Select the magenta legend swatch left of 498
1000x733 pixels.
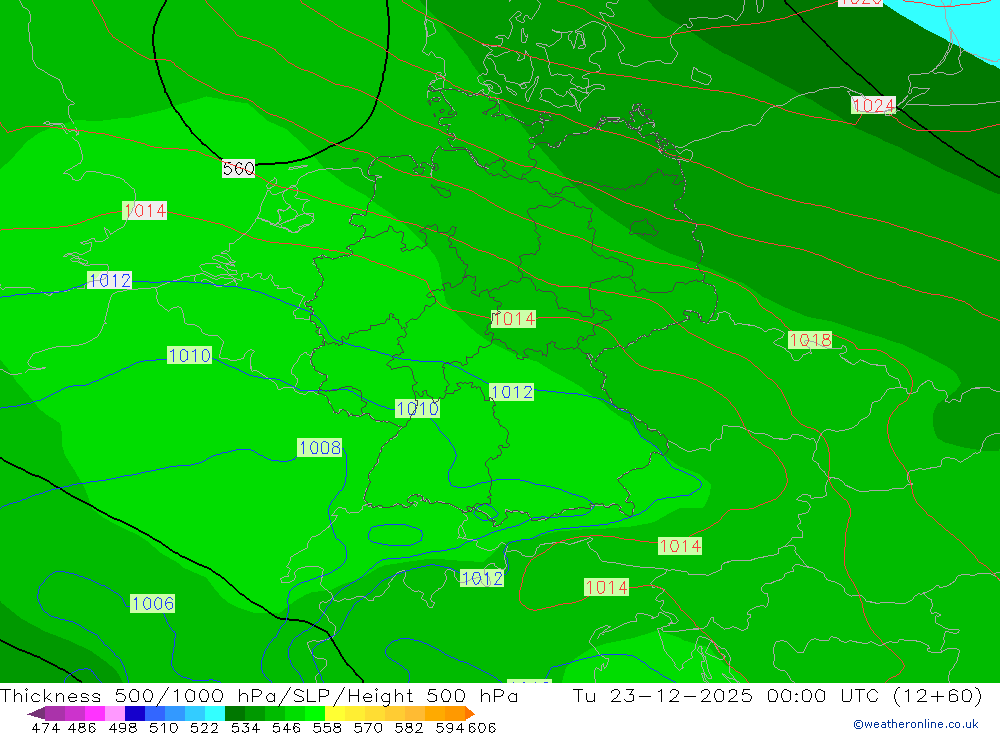(93, 713)
